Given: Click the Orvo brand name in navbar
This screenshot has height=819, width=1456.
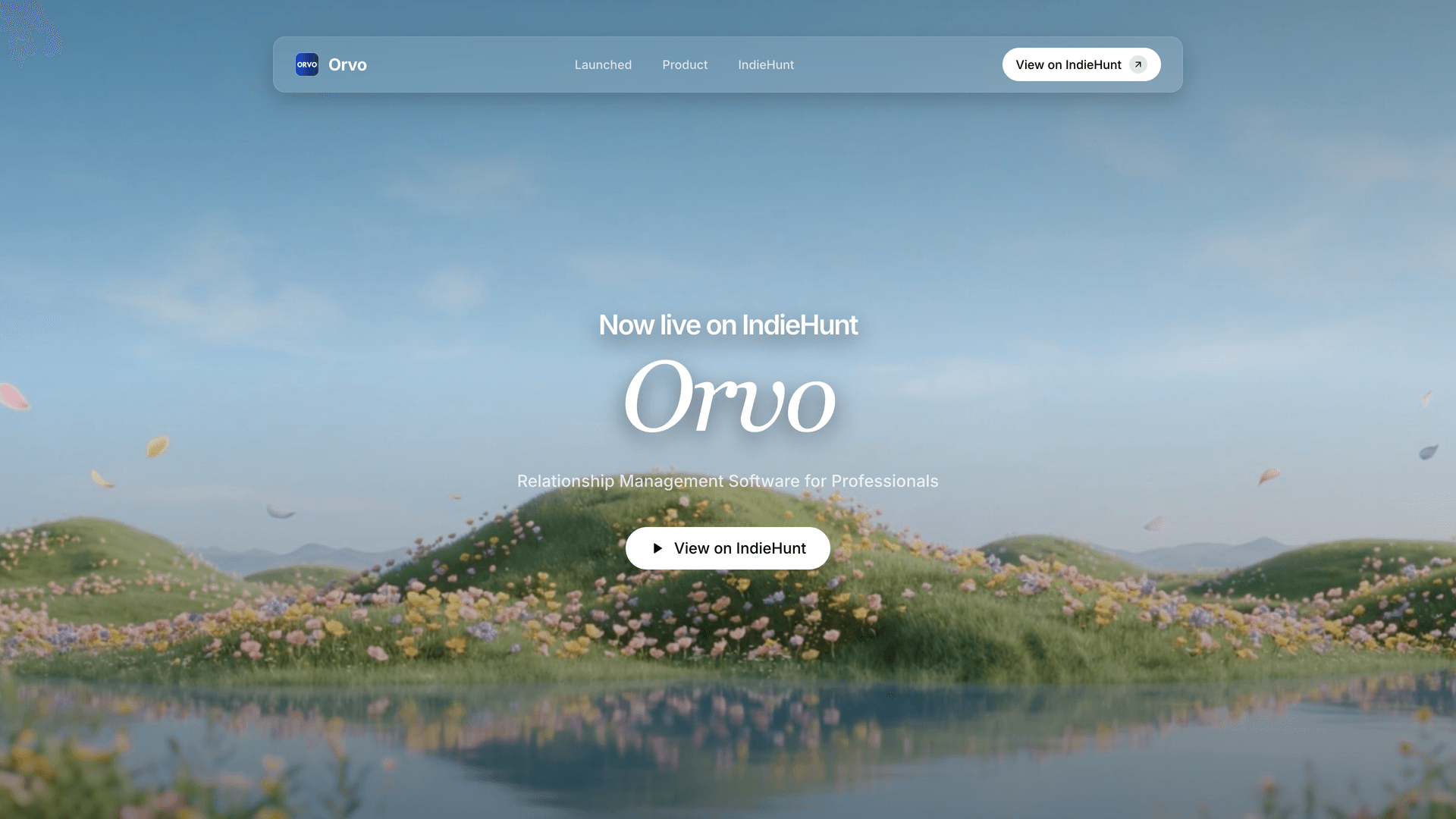Looking at the screenshot, I should click(347, 64).
